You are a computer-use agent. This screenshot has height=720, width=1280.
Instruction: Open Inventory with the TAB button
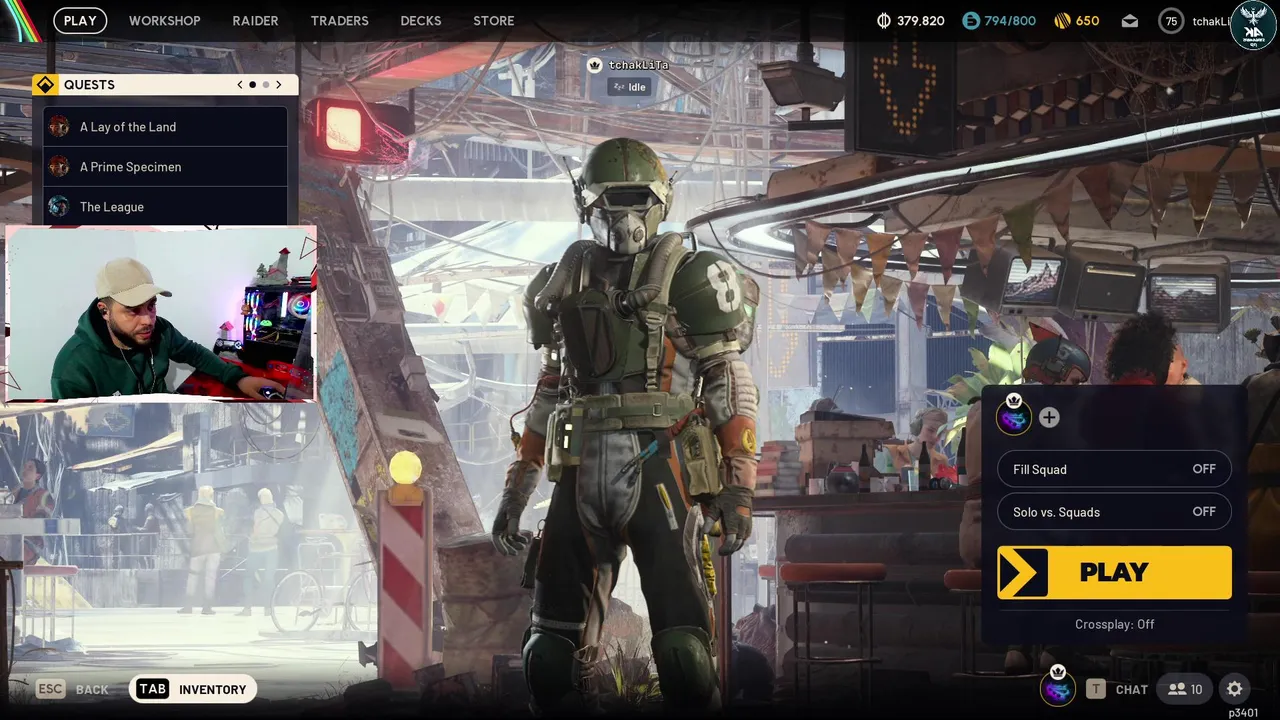click(193, 689)
